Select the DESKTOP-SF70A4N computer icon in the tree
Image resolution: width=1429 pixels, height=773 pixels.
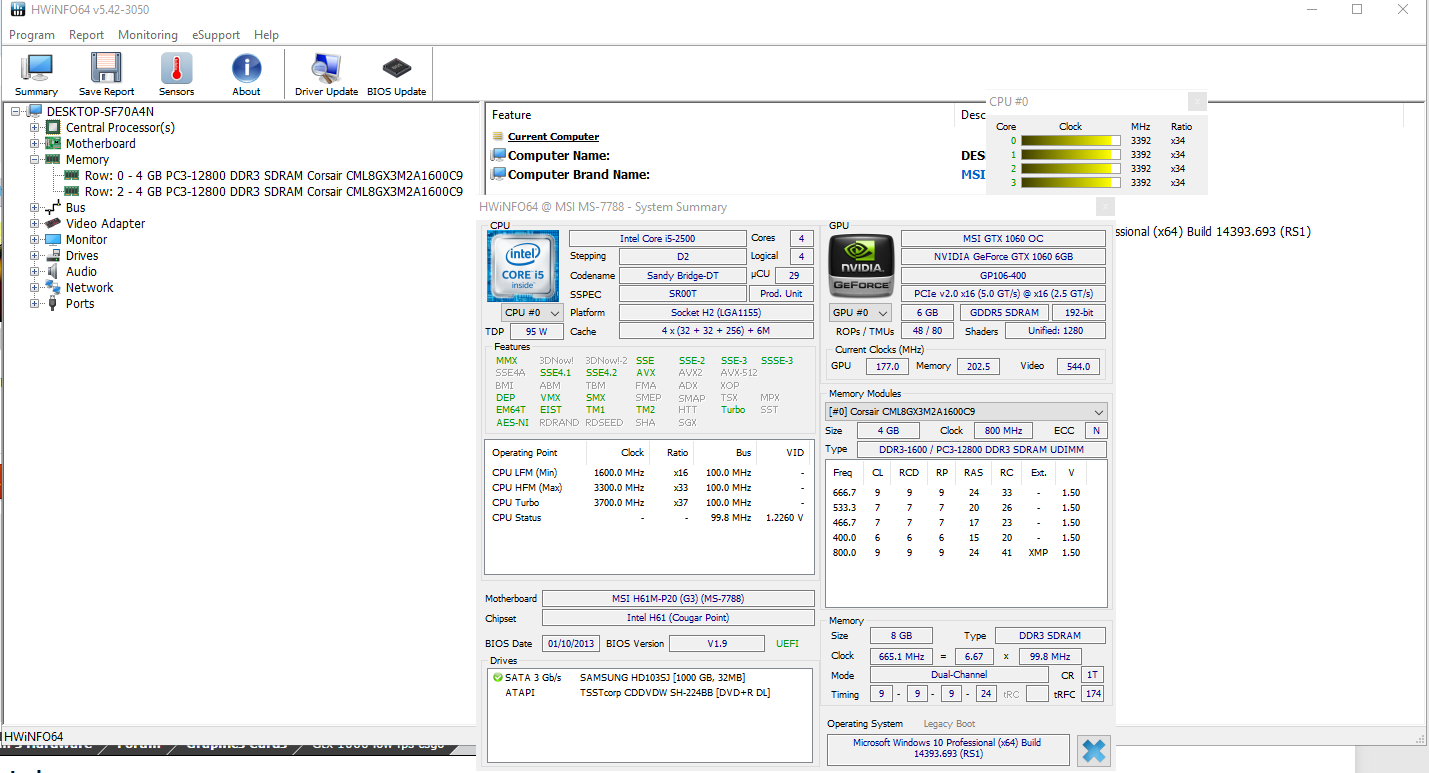[x=35, y=111]
